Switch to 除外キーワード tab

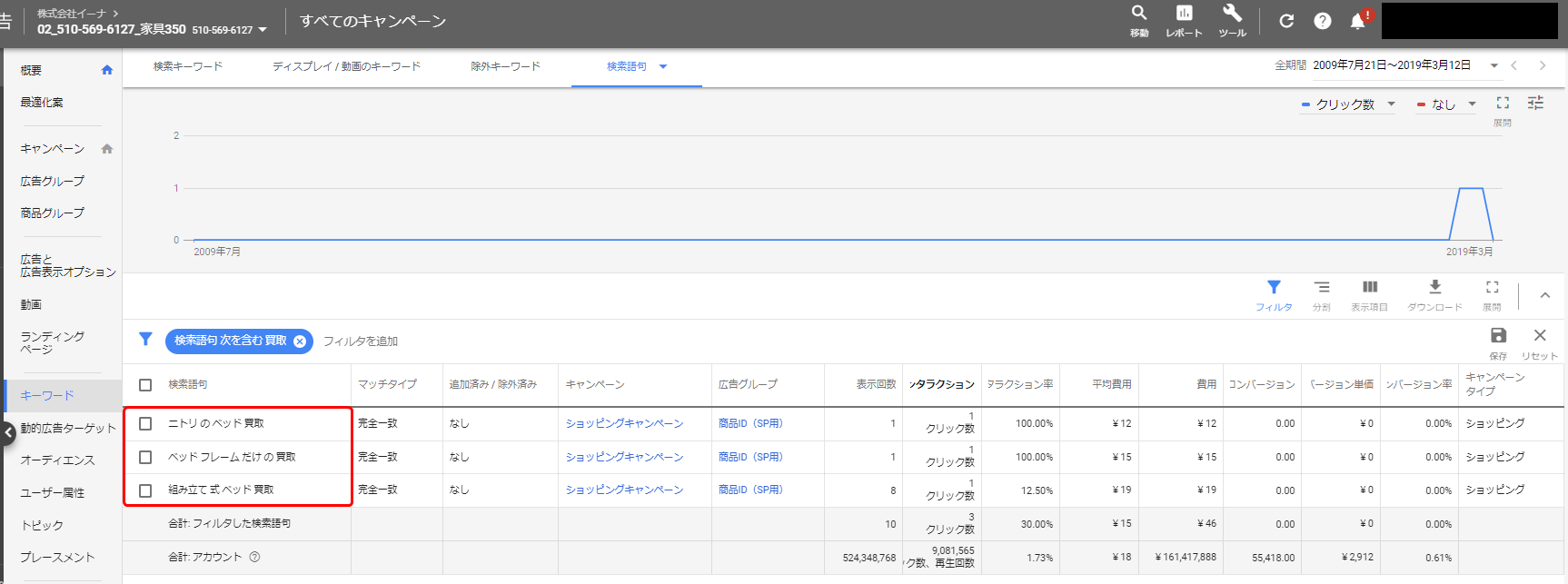click(505, 66)
